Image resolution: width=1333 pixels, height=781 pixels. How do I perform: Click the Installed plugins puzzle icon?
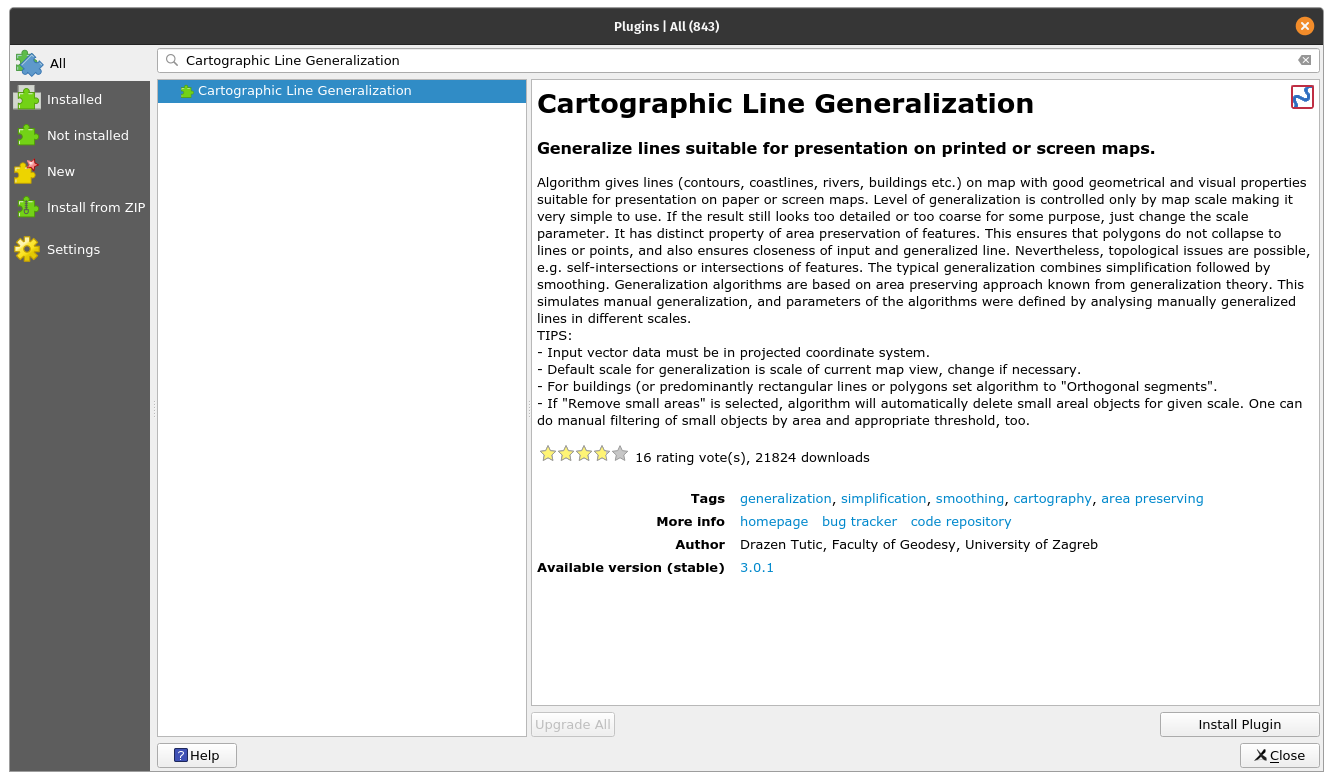coord(27,99)
